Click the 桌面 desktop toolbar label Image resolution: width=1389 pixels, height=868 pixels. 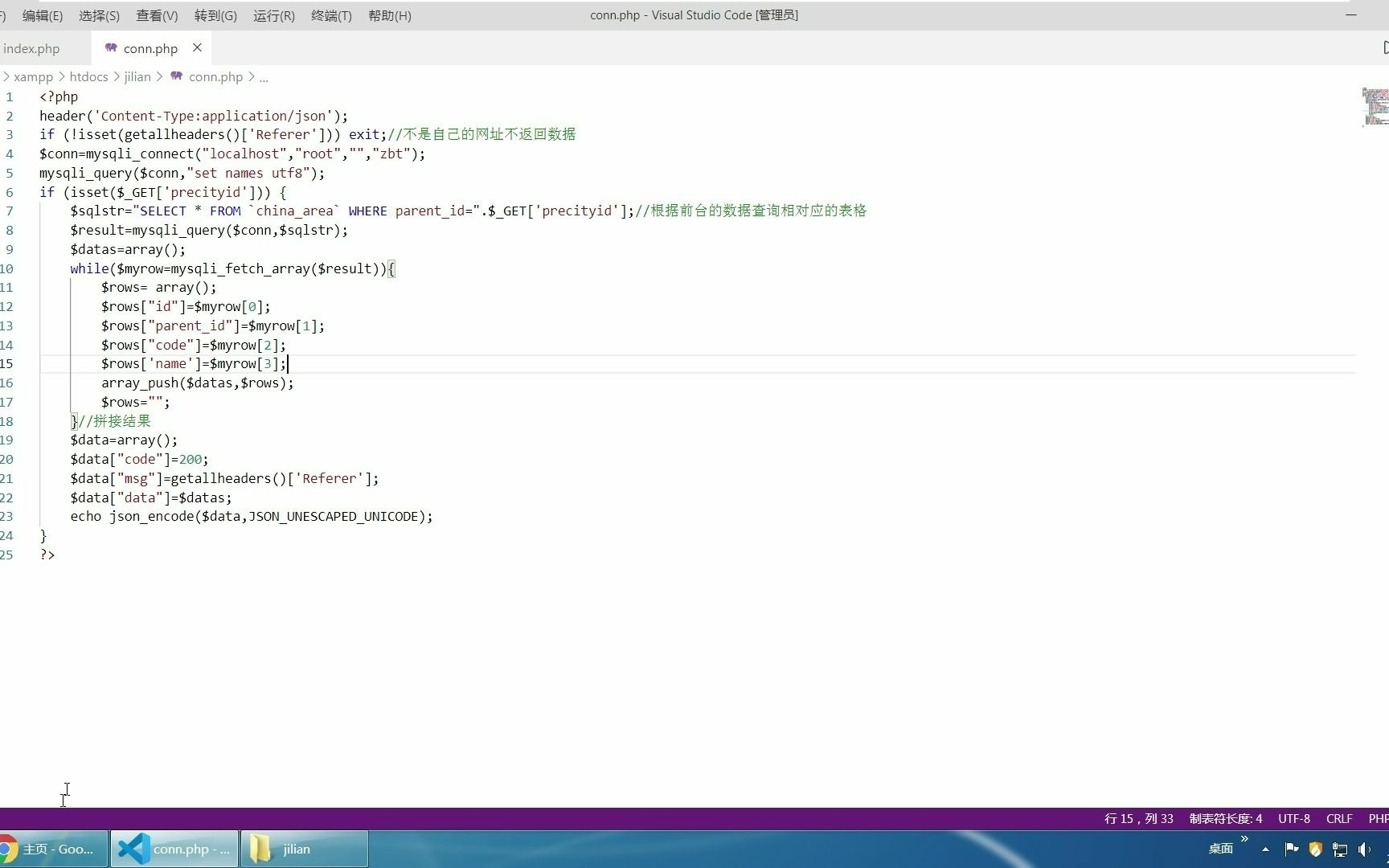point(1220,849)
